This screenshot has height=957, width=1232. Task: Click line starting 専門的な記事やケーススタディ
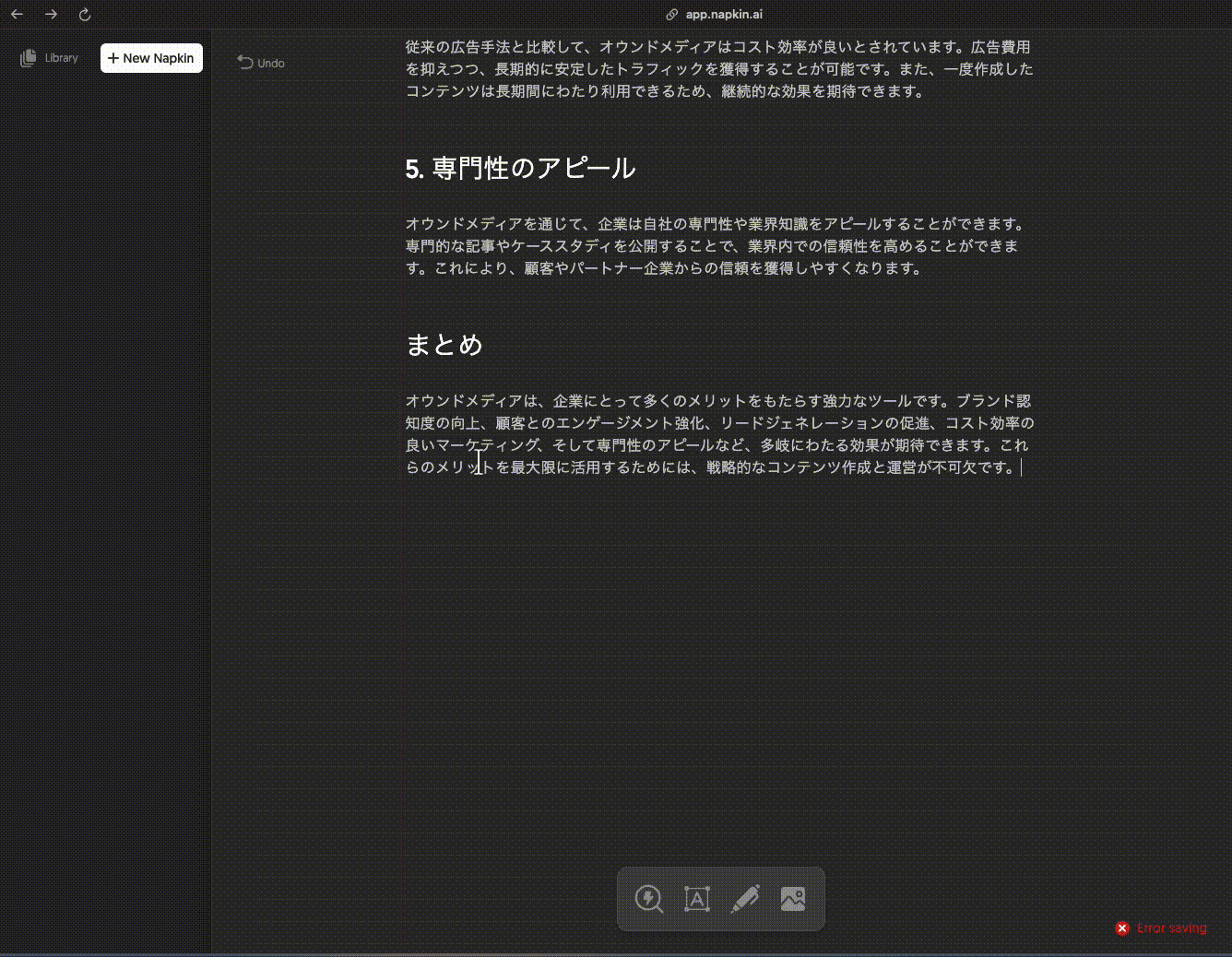tap(712, 246)
